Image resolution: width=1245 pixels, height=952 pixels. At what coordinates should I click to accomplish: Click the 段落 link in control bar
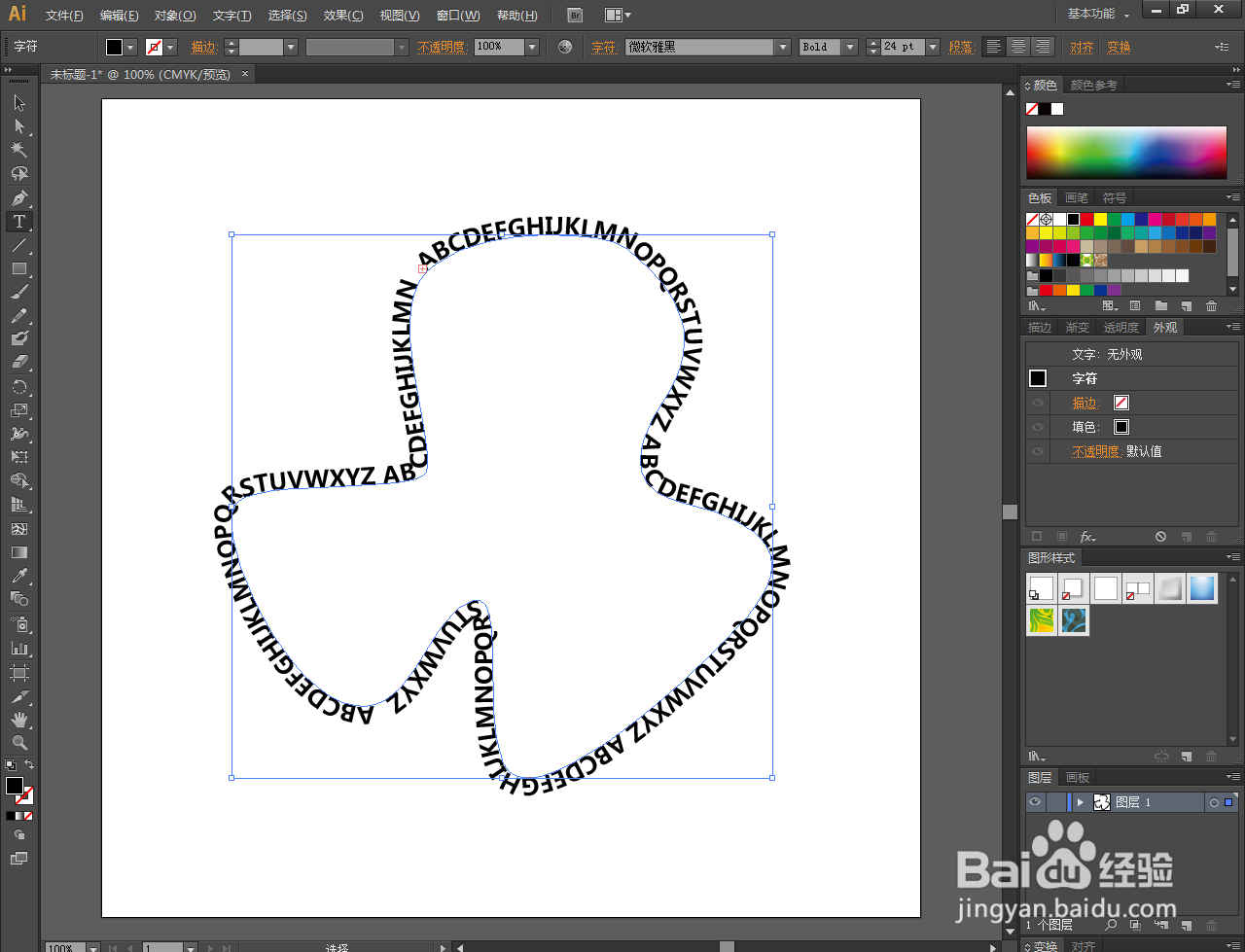tap(960, 47)
